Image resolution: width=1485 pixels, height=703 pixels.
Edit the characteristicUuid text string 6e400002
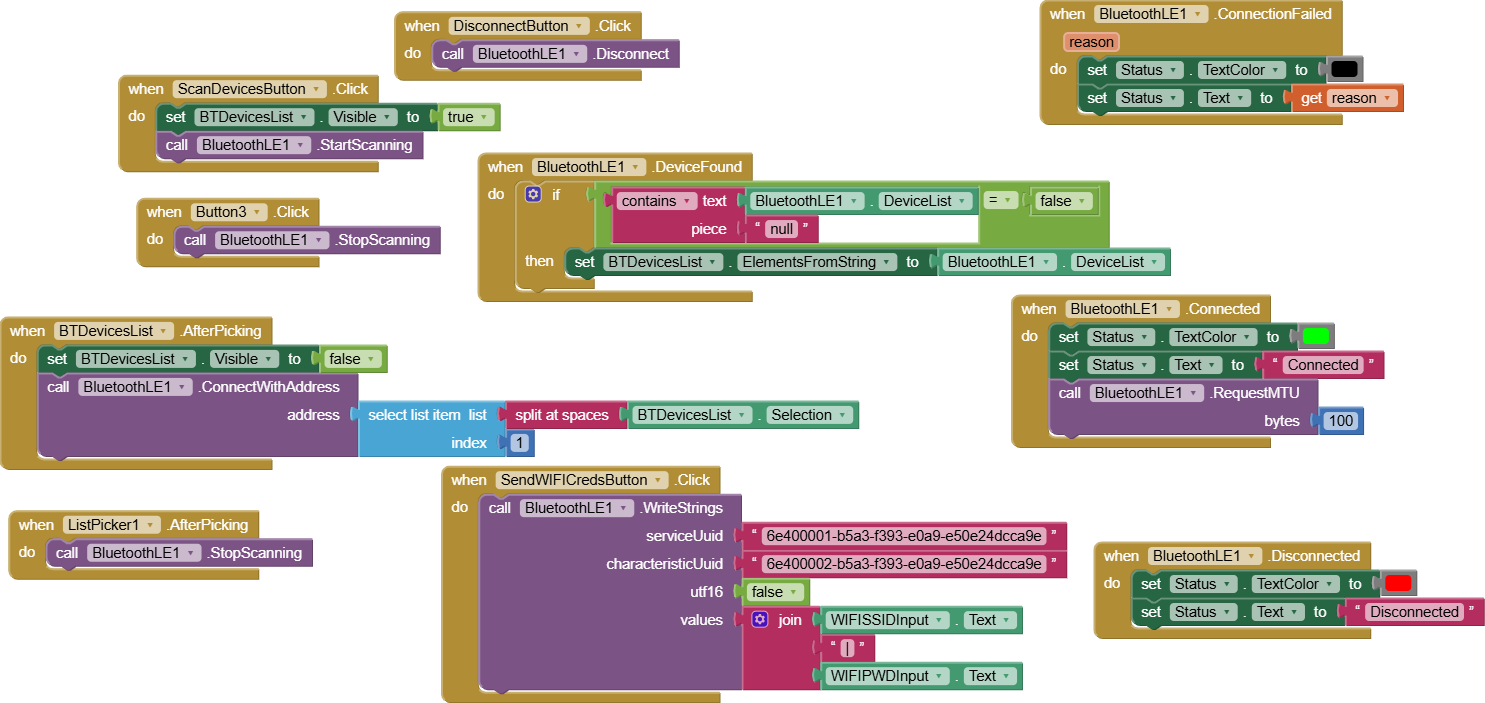[904, 564]
